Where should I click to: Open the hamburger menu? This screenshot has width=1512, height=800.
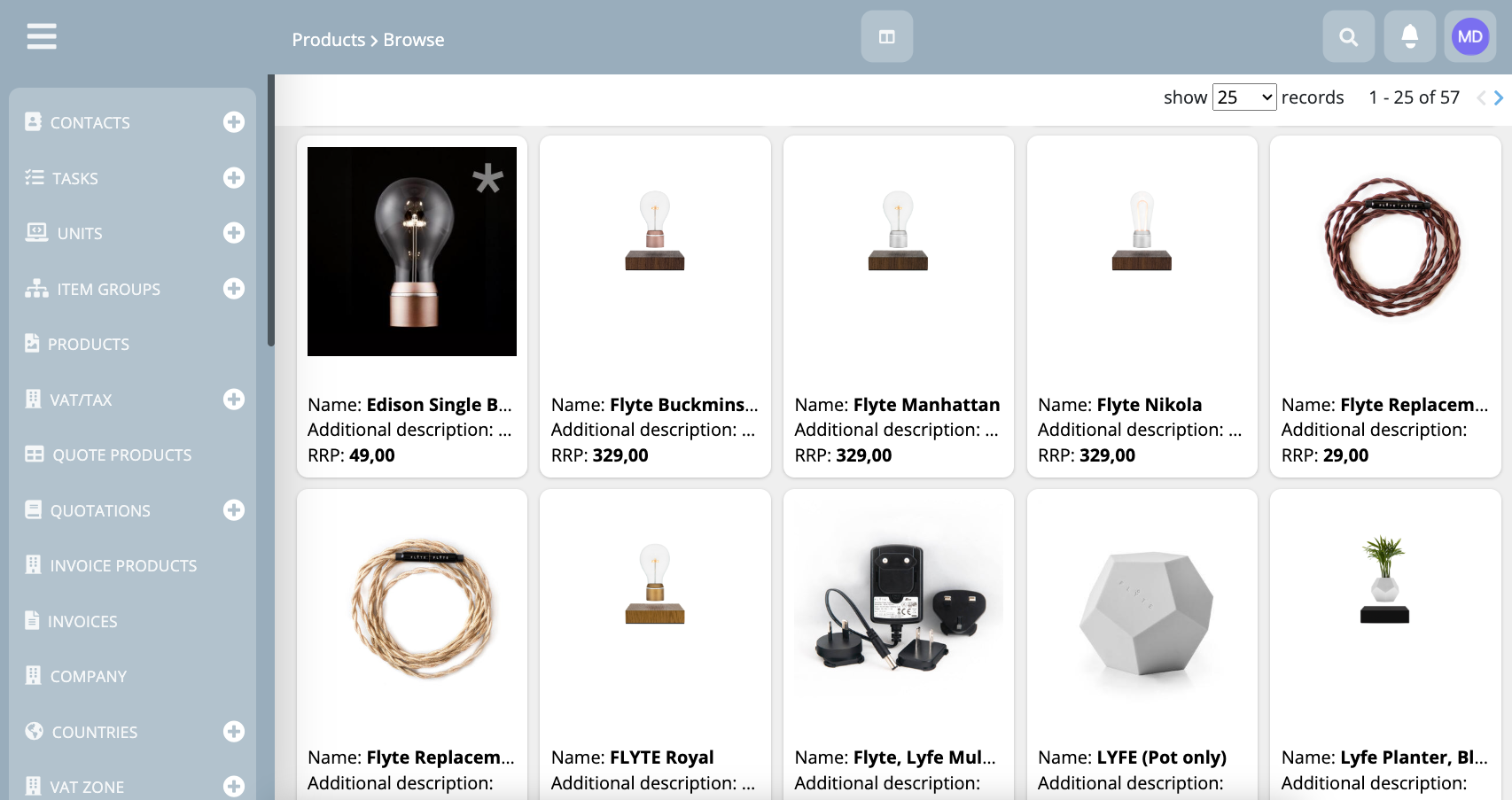[42, 36]
